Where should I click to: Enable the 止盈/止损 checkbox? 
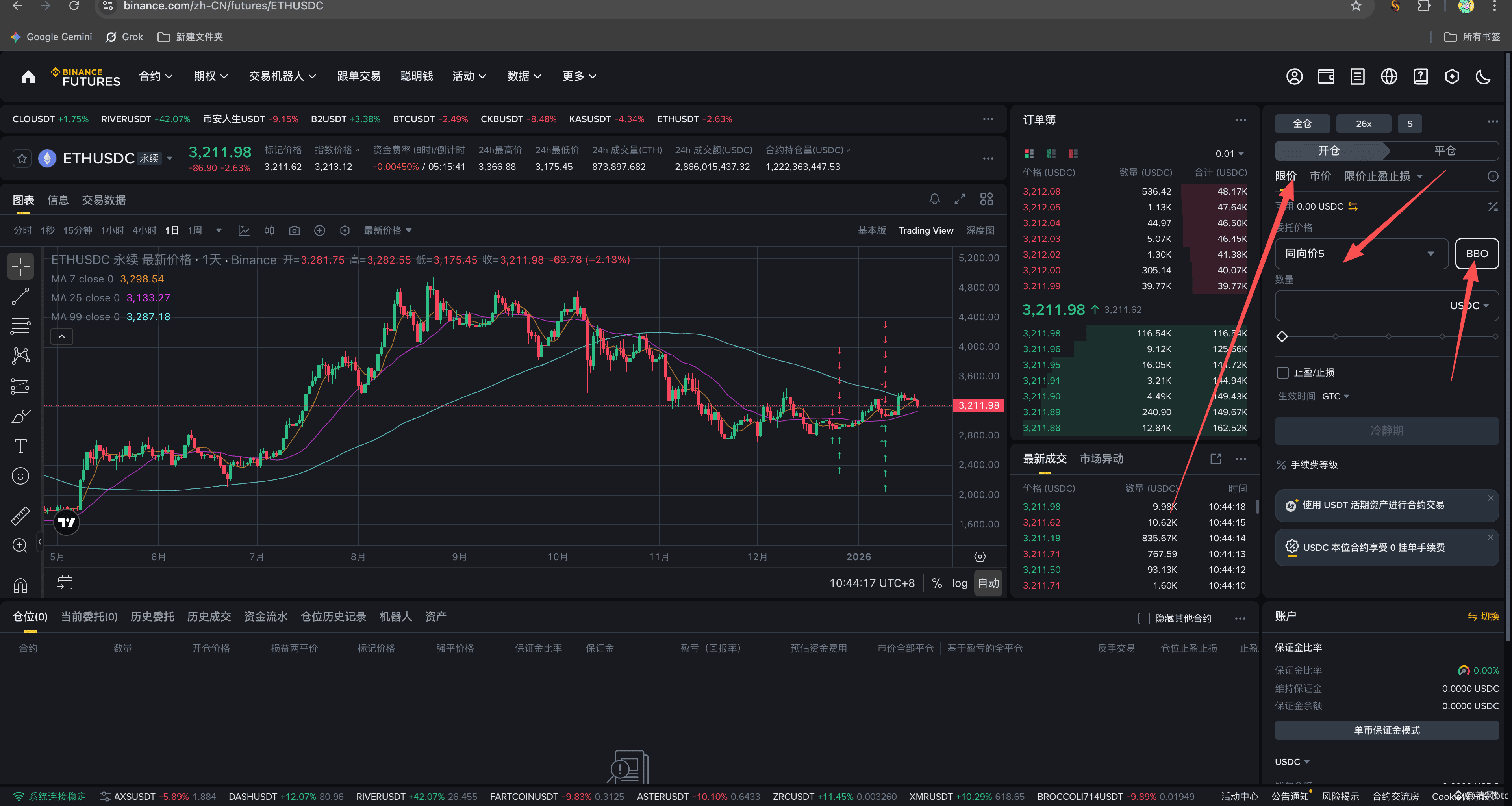tap(1282, 373)
